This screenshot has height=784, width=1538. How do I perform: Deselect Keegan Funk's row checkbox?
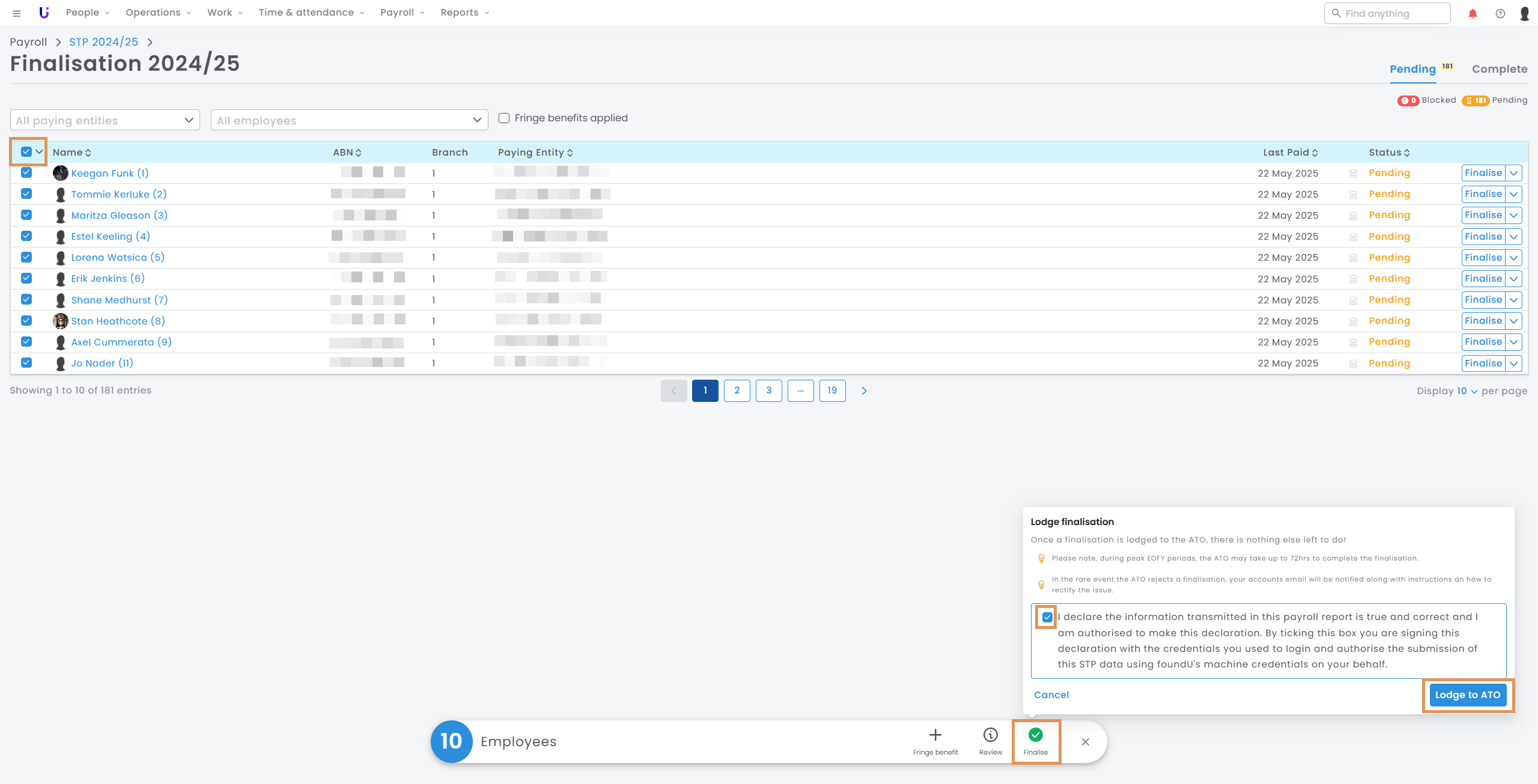pos(26,173)
